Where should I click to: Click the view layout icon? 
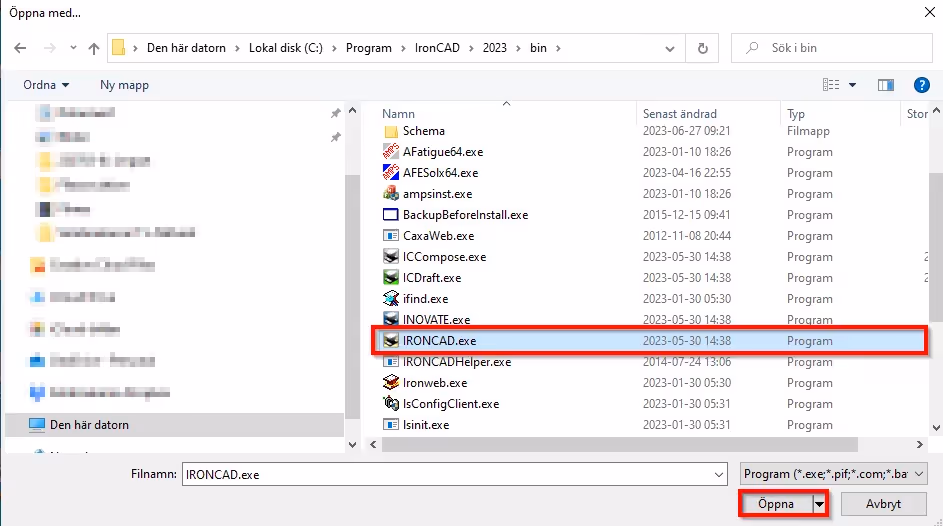pyautogui.click(x=831, y=85)
